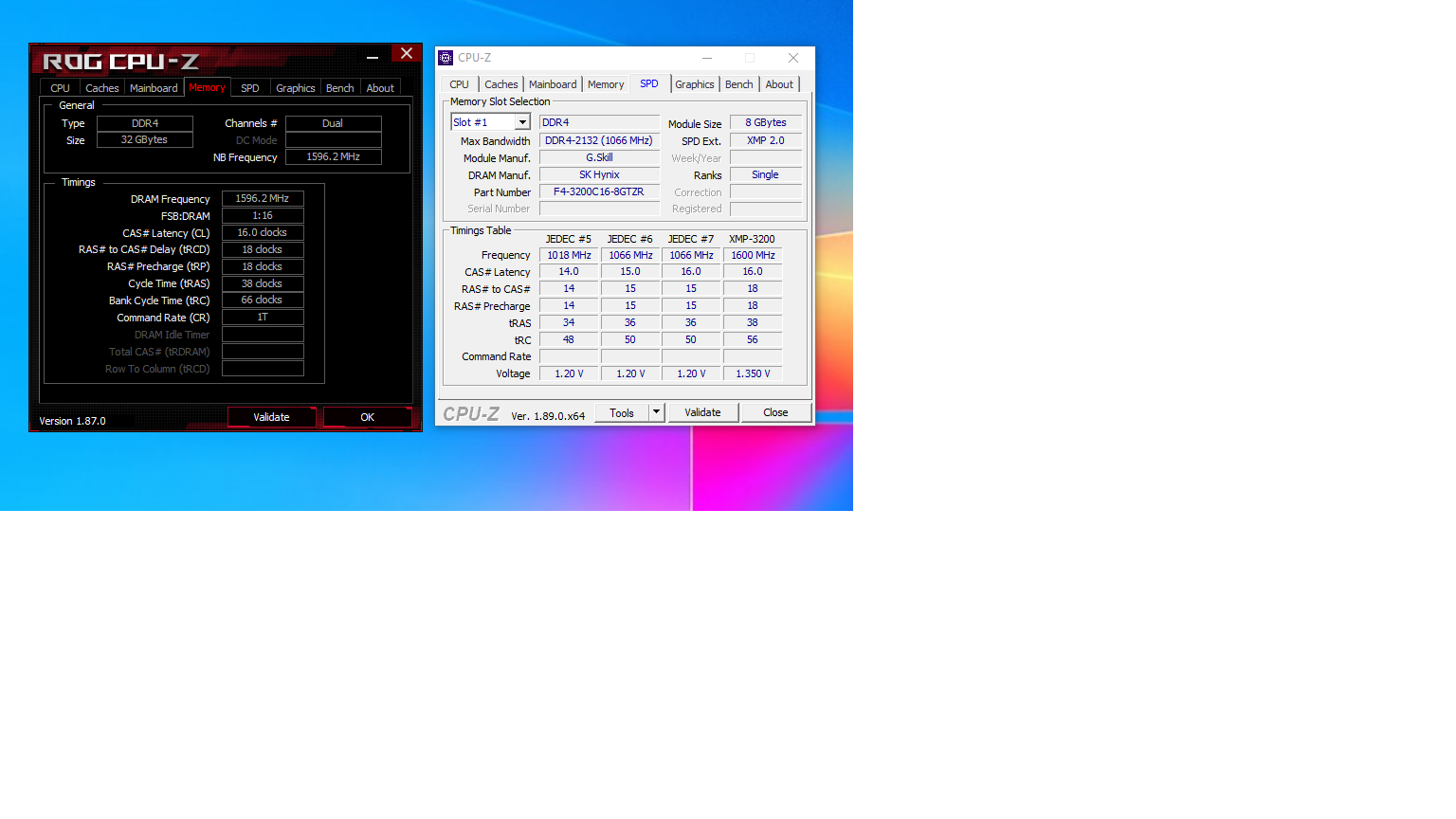The image size is (1456, 819).
Task: Click the XMP 2.0 SPD Ext. value
Action: tap(766, 140)
